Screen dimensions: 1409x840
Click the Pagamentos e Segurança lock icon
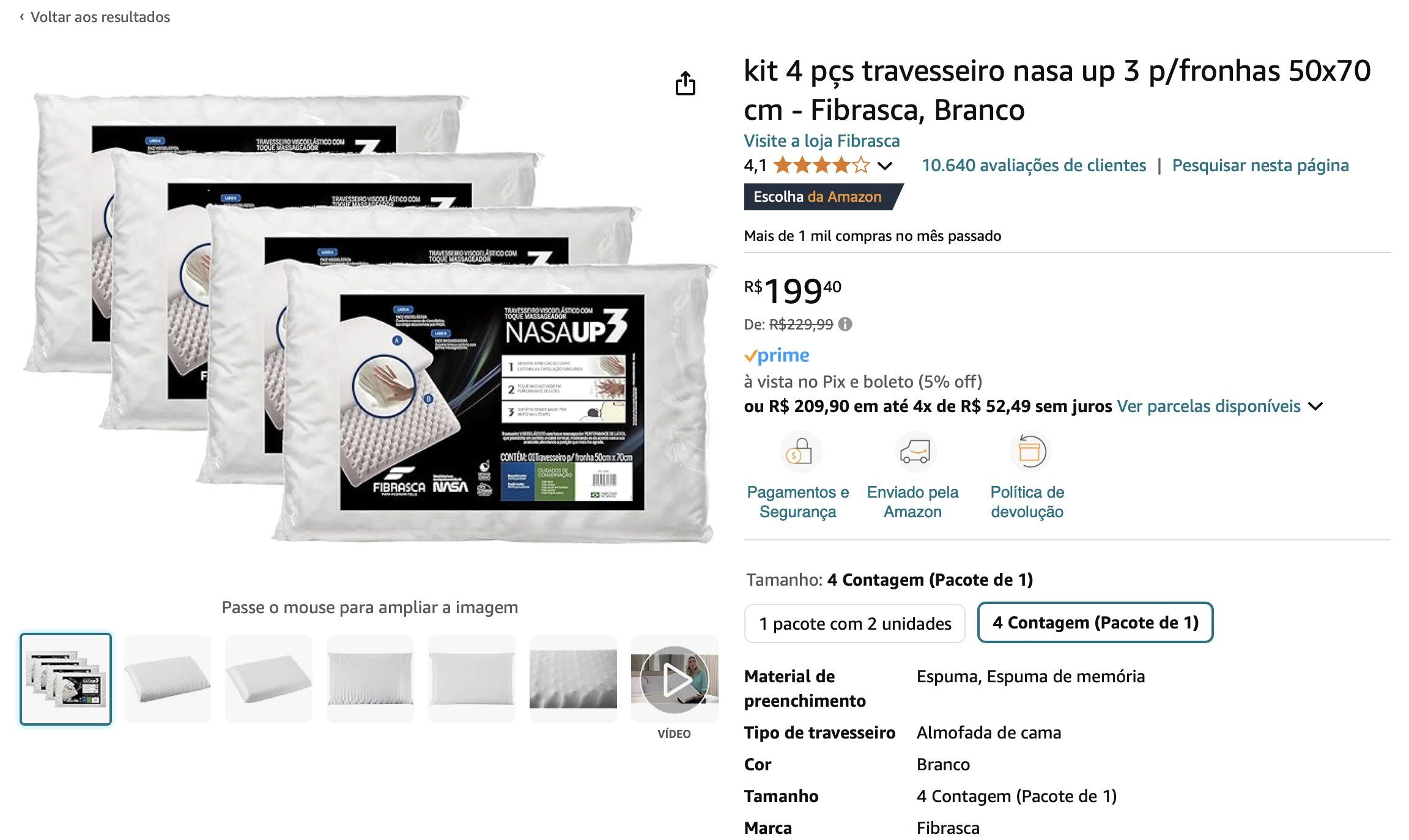click(799, 452)
